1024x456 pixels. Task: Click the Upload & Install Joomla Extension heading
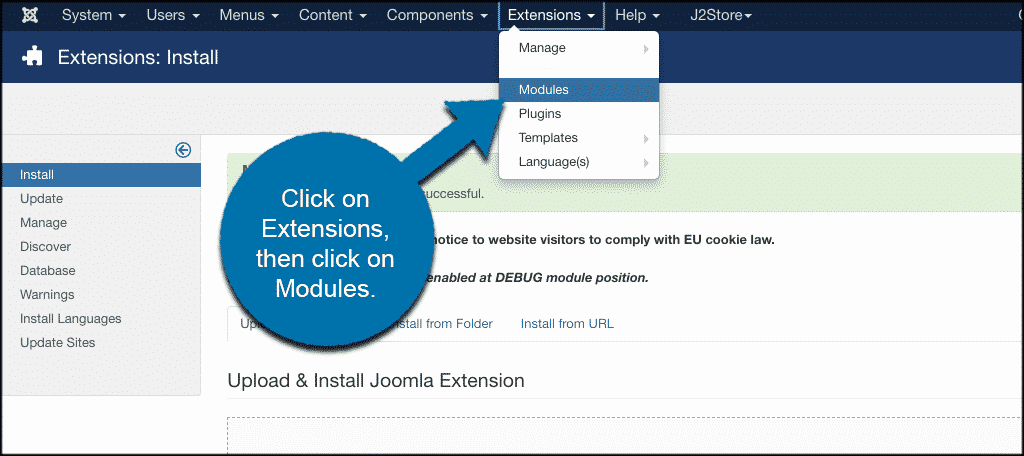tap(376, 380)
